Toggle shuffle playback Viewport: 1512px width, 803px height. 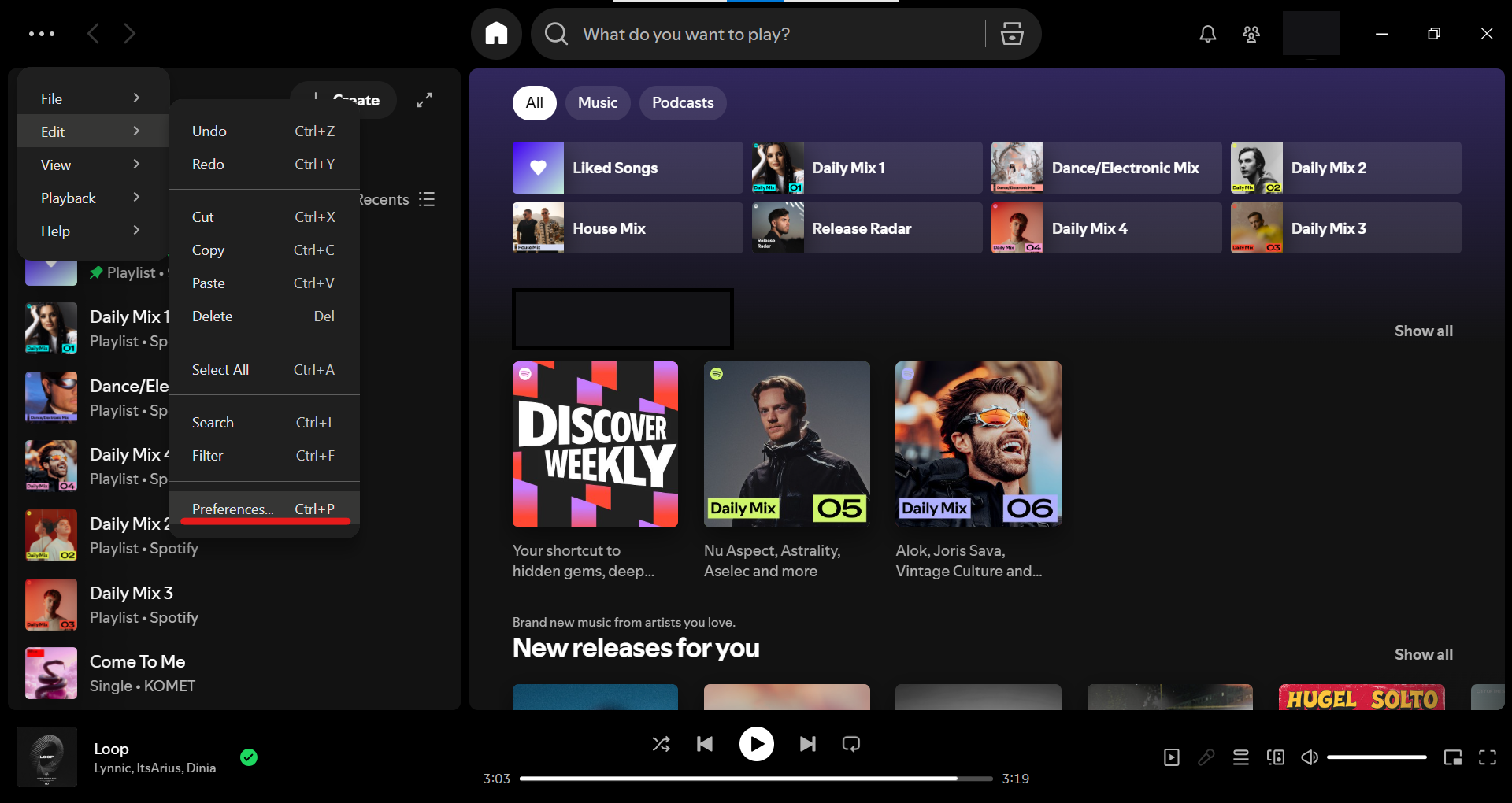point(661,744)
